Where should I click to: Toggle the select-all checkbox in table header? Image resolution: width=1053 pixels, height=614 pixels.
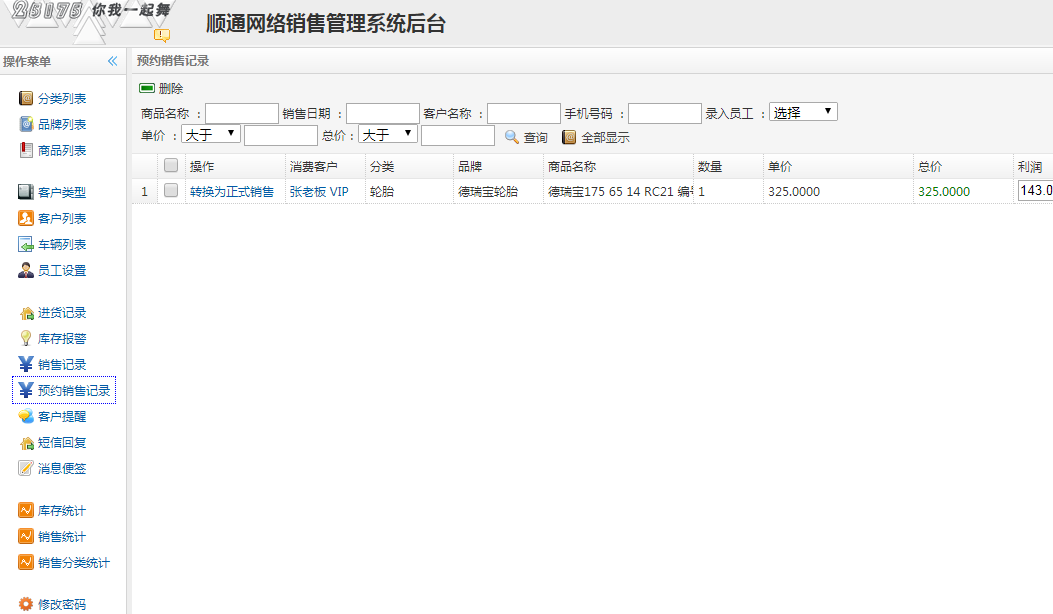tap(171, 166)
